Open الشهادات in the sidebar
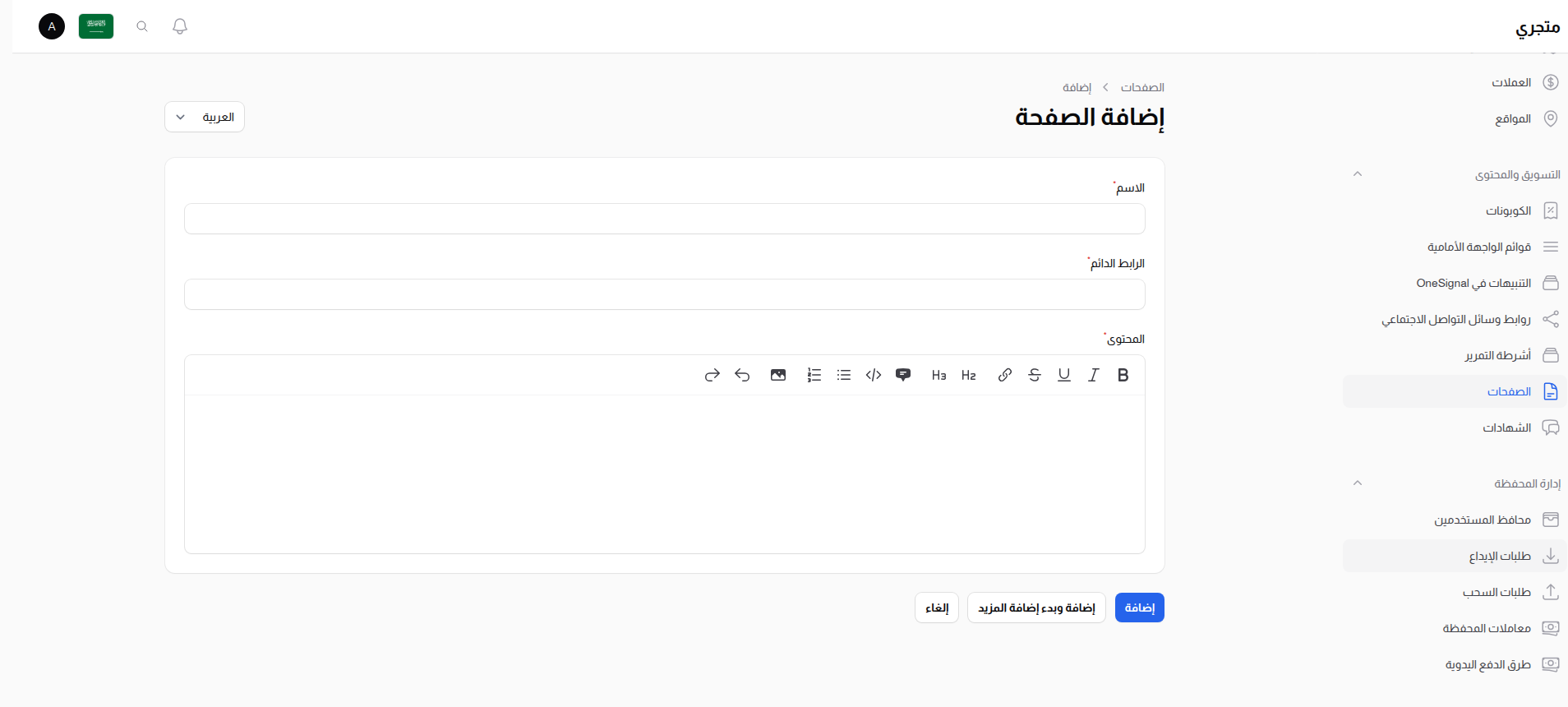This screenshot has width=1568, height=707. pyautogui.click(x=1455, y=427)
